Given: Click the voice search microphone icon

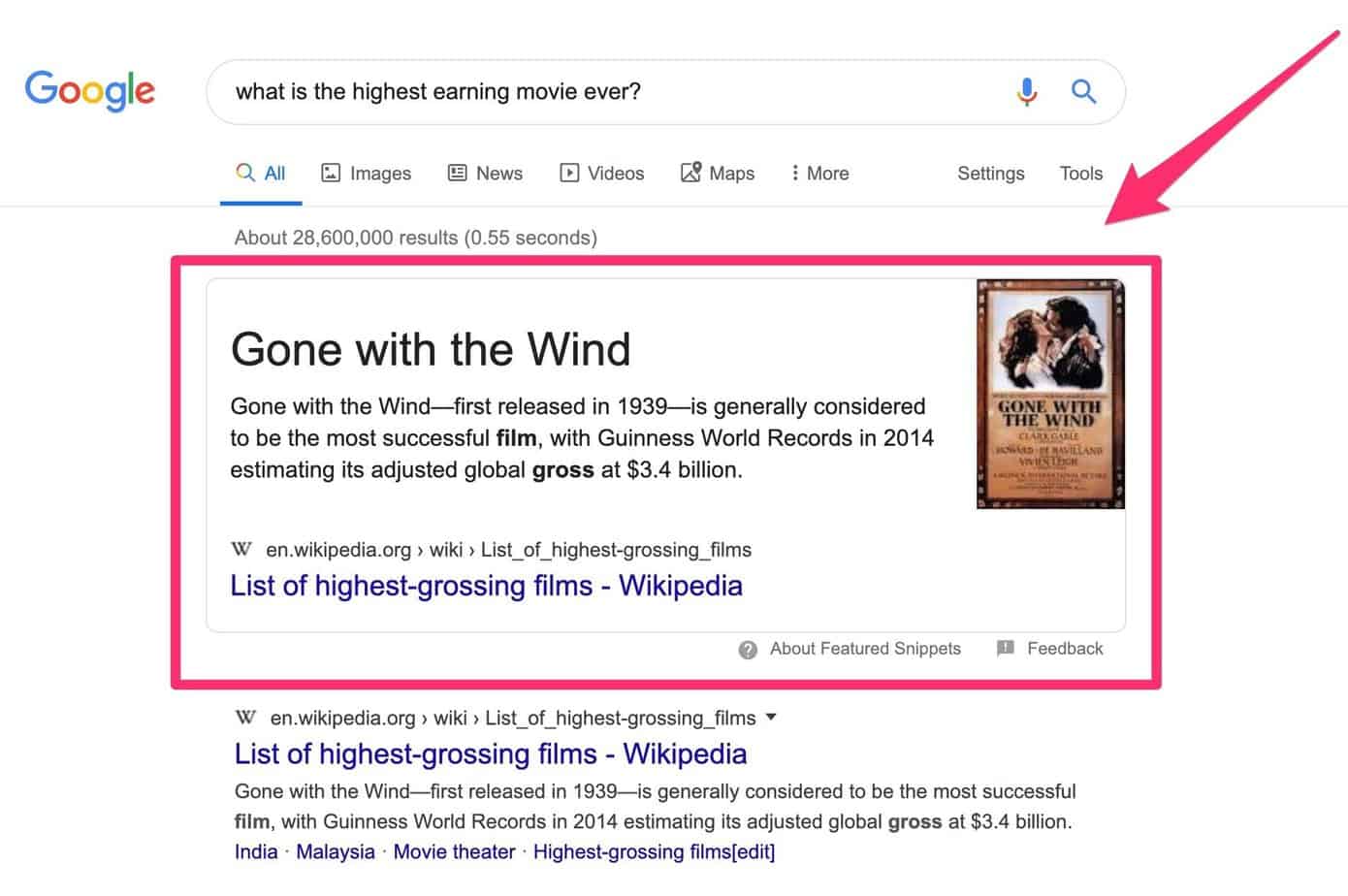Looking at the screenshot, I should pyautogui.click(x=1026, y=91).
